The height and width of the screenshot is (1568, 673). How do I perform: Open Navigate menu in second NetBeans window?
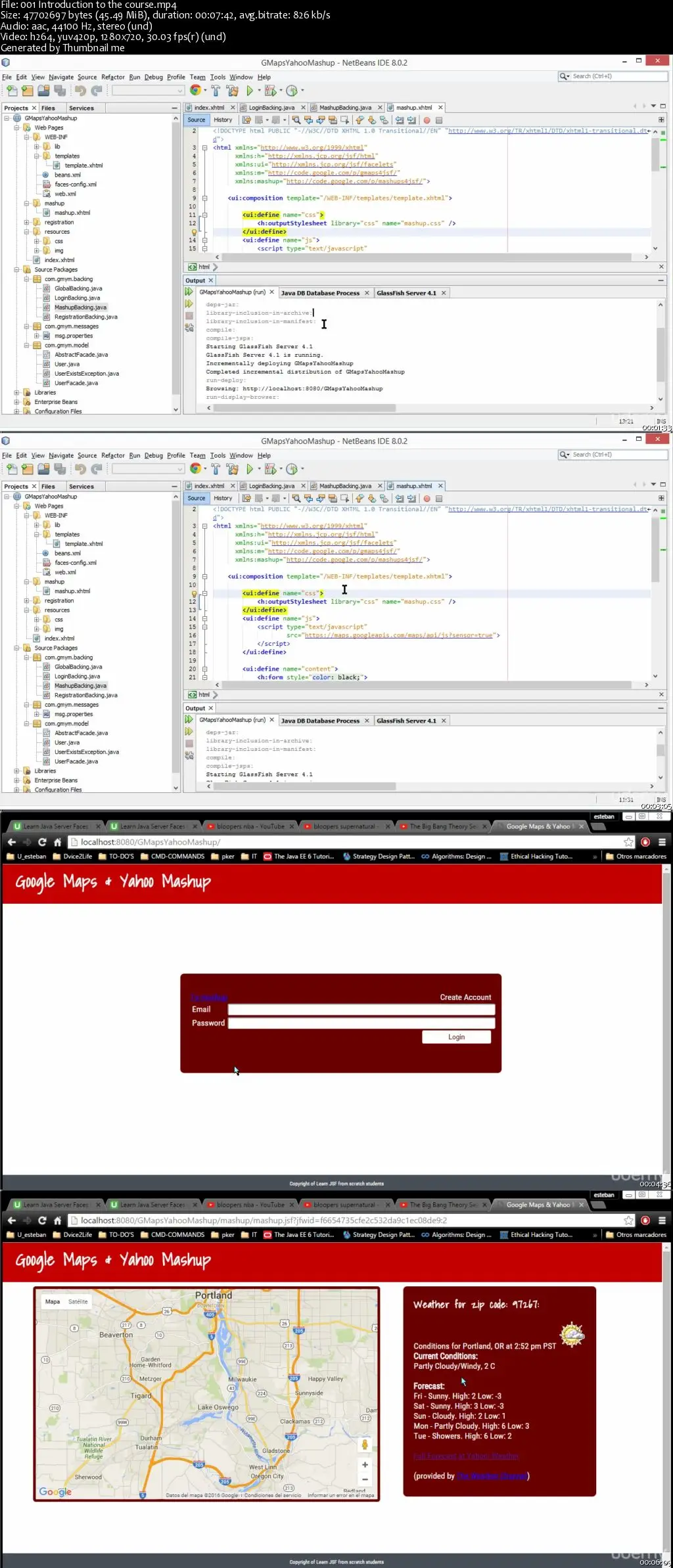pyautogui.click(x=61, y=455)
